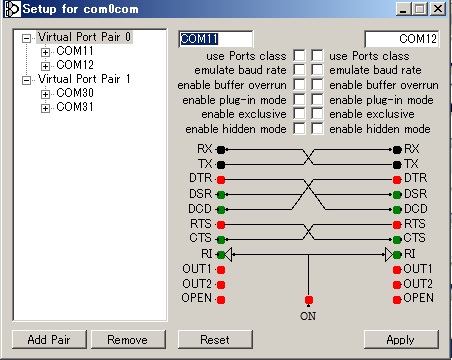The width and height of the screenshot is (452, 360).
Task: Collapse Virtual Port Pair 0 node
Action: pos(26,38)
